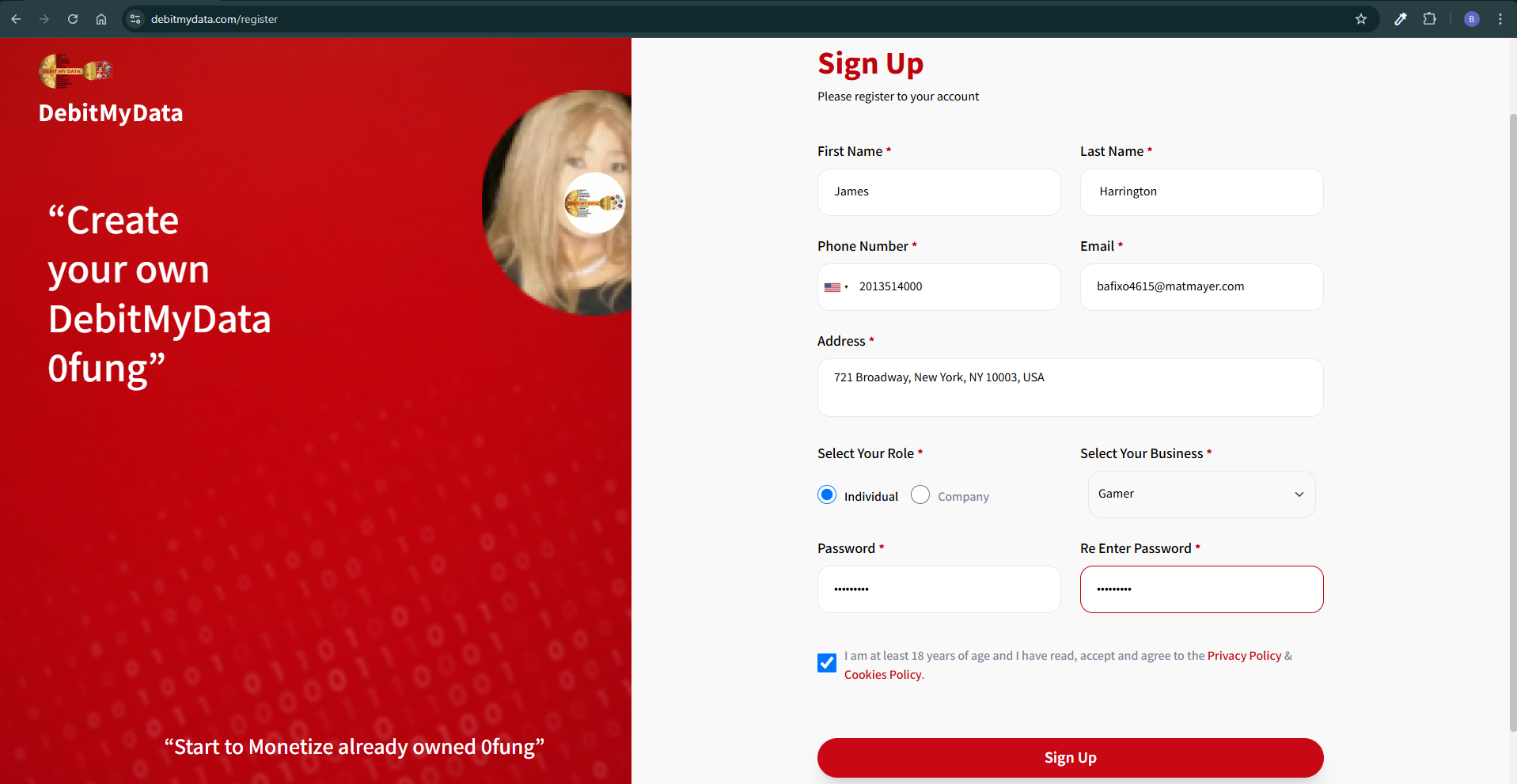The width and height of the screenshot is (1517, 784).
Task: Open the phone country flag selector
Action: coord(836,287)
